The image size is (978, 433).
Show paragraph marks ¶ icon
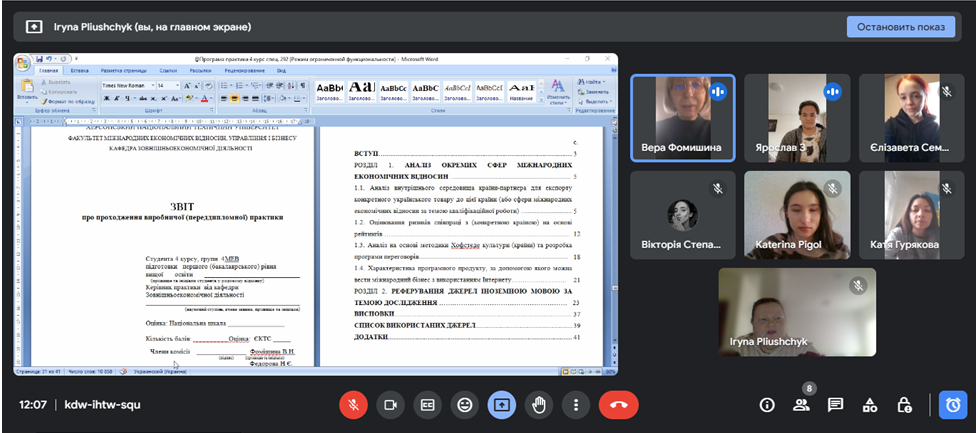(x=303, y=85)
